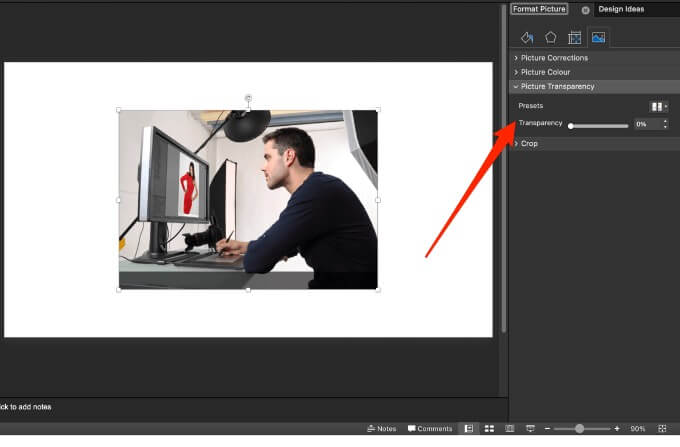This screenshot has width=680, height=447.
Task: Switch to Reading view icon
Action: 510,428
